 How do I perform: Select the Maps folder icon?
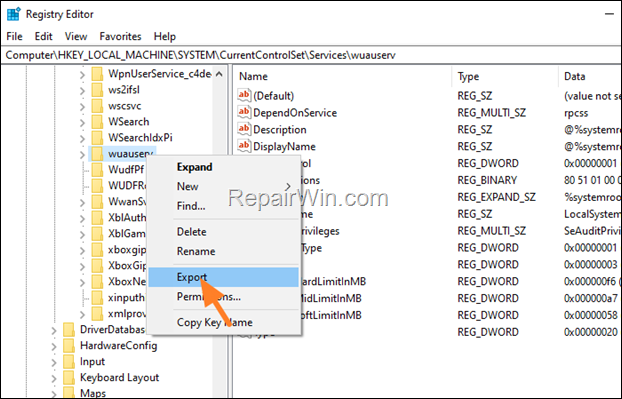69,393
